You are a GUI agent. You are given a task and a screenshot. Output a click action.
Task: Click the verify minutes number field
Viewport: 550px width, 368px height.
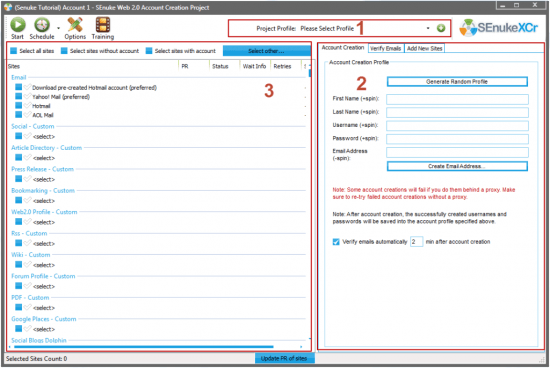point(416,242)
